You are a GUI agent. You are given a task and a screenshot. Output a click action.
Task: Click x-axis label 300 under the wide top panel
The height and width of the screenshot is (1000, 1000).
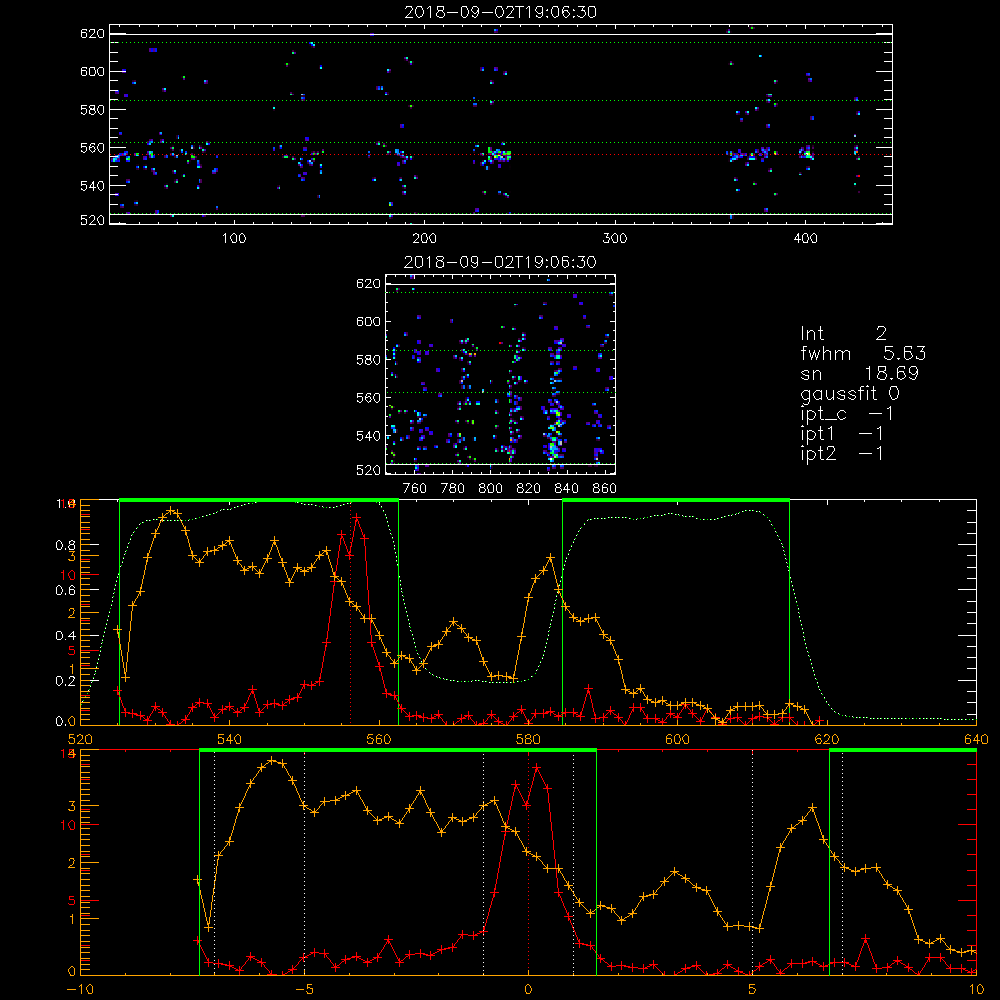[x=615, y=239]
